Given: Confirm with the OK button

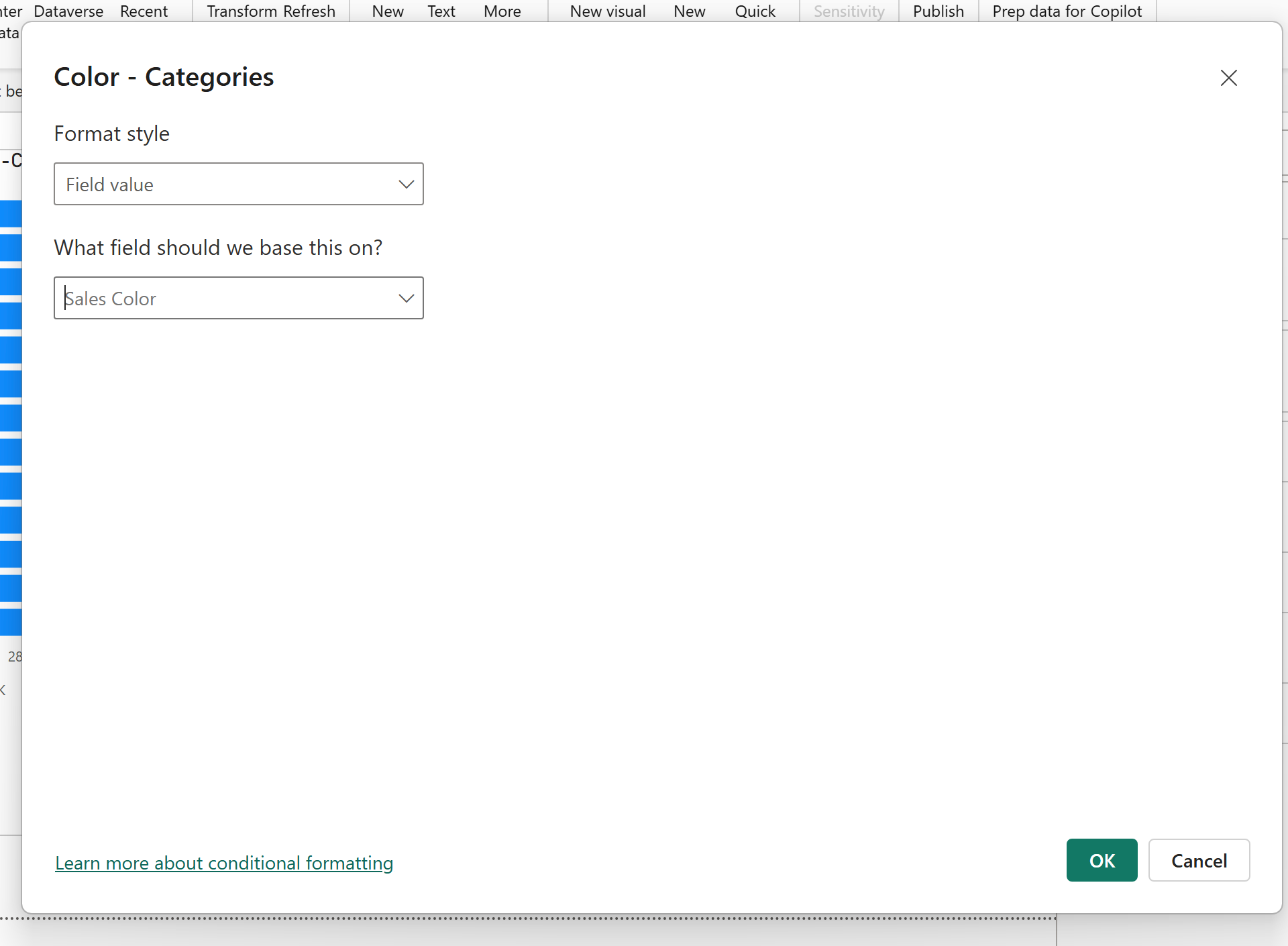Looking at the screenshot, I should pos(1102,860).
